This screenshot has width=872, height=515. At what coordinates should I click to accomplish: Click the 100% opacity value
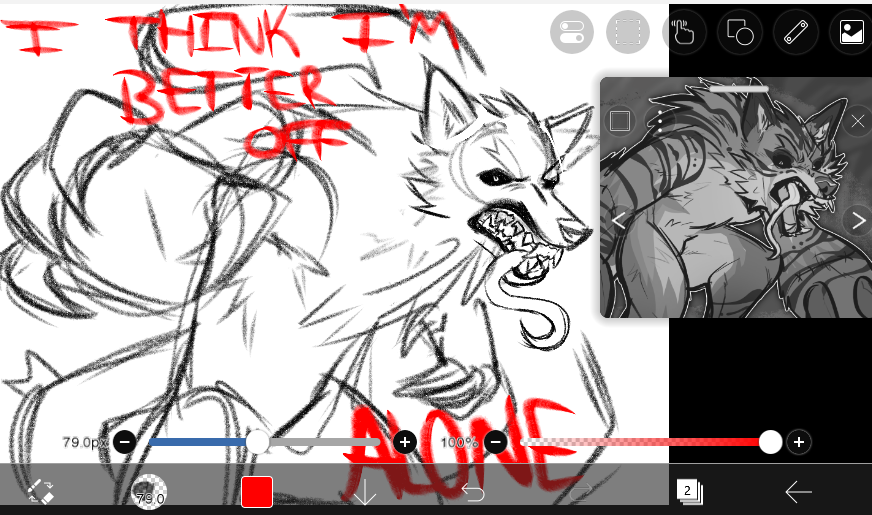point(460,443)
